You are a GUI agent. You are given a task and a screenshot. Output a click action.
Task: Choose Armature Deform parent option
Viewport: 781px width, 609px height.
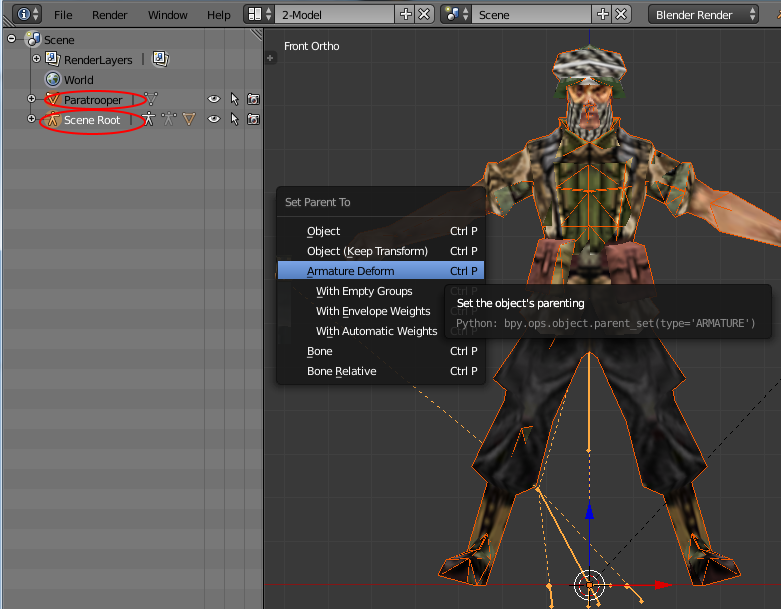381,271
